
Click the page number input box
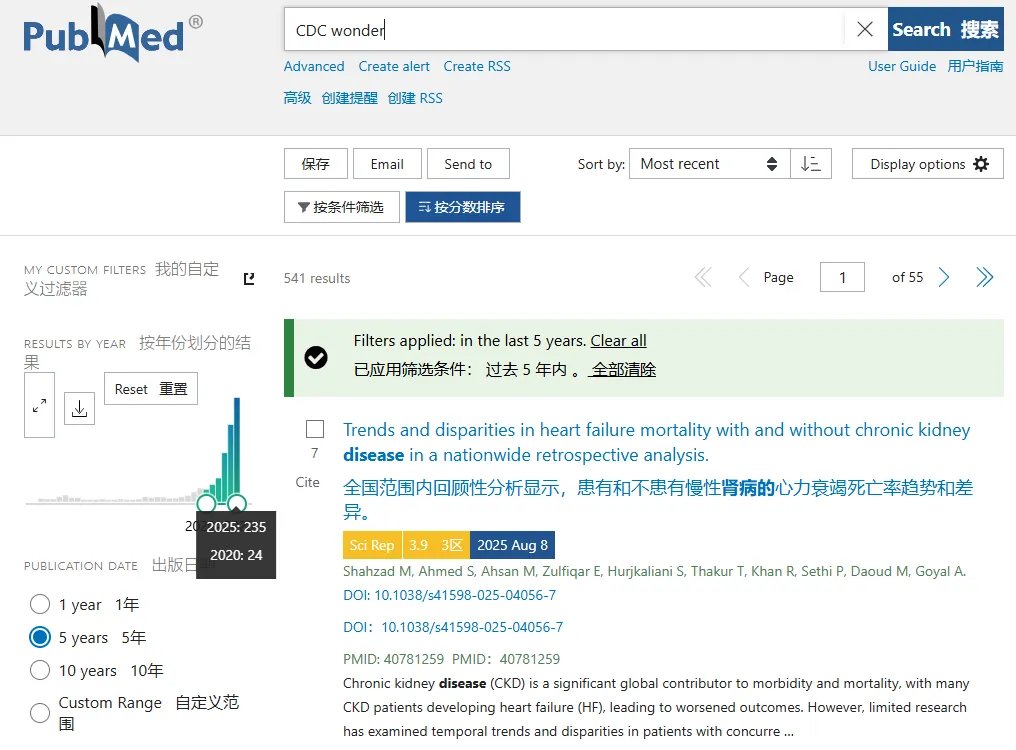(842, 277)
